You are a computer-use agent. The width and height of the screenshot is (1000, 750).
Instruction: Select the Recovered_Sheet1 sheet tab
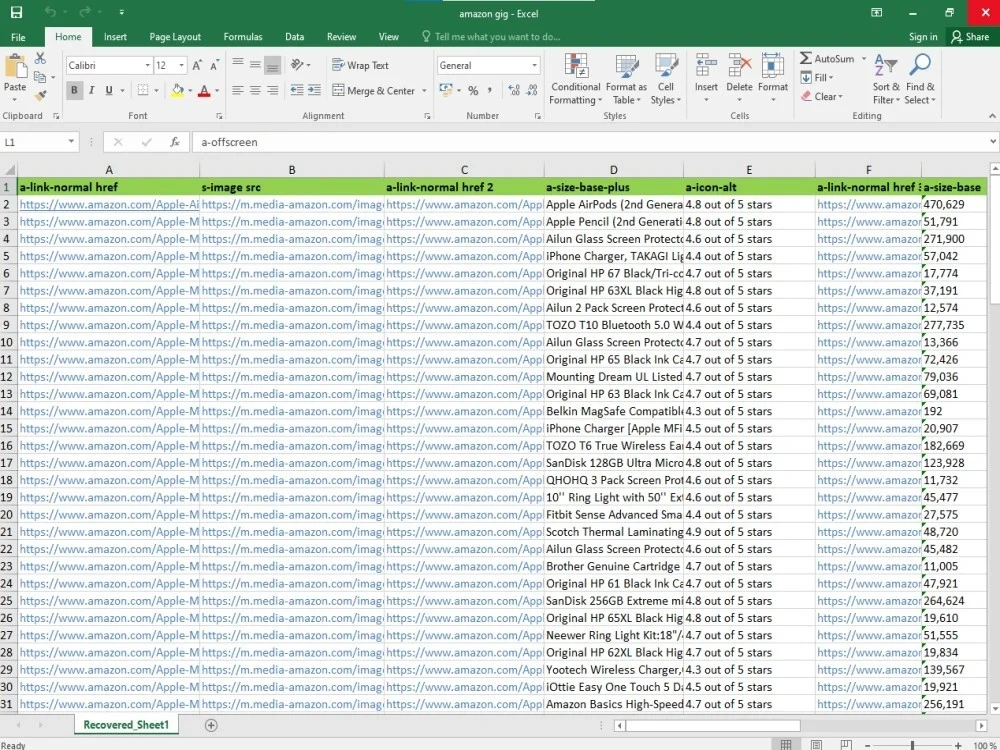(x=126, y=724)
